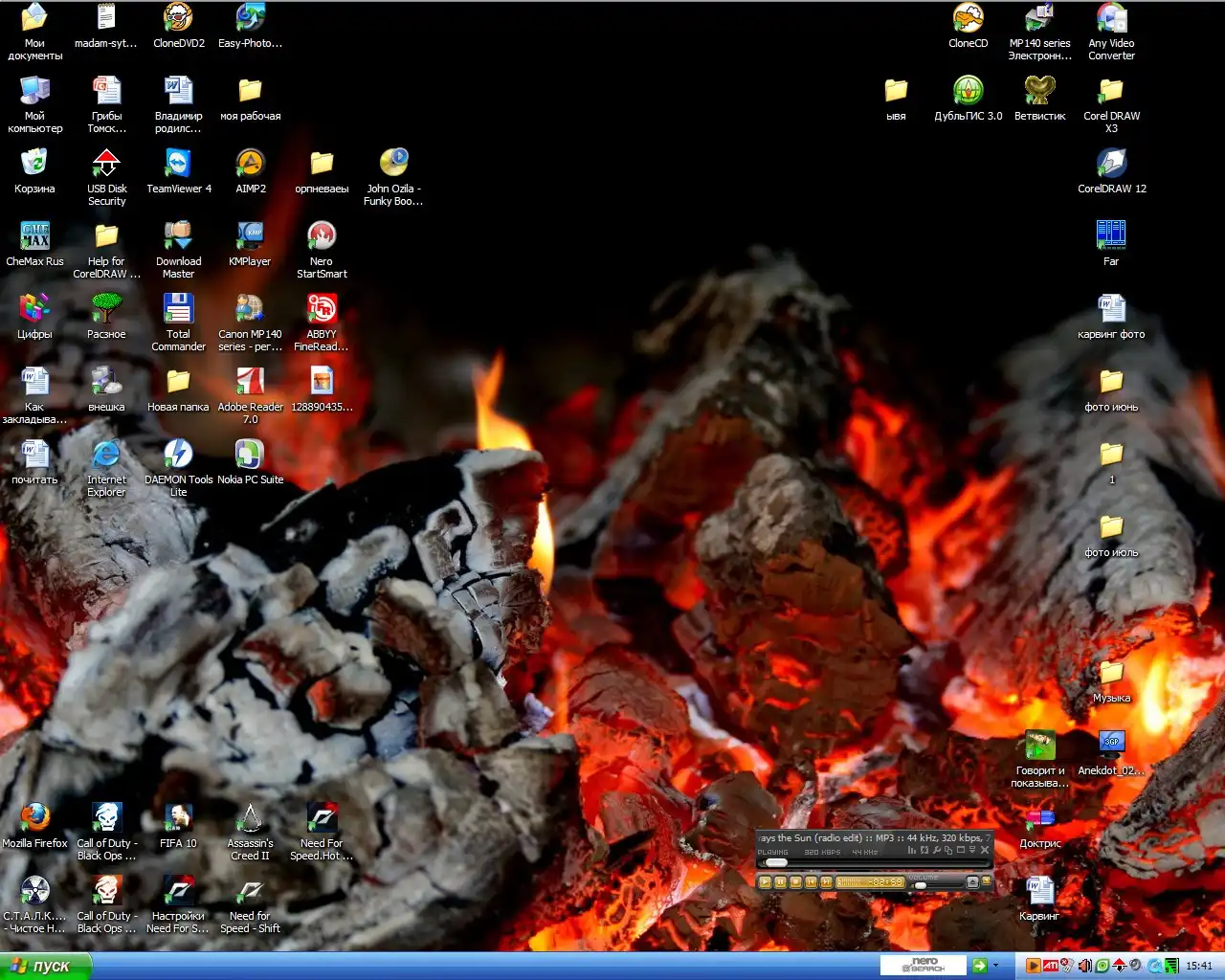The width and height of the screenshot is (1225, 980).
Task: Click the Nero StartSmart desktop icon
Action: 322,235
